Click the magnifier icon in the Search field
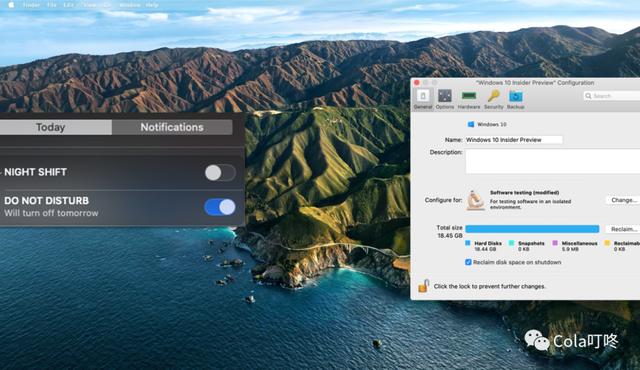Viewport: 640px width, 370px height. pyautogui.click(x=588, y=96)
